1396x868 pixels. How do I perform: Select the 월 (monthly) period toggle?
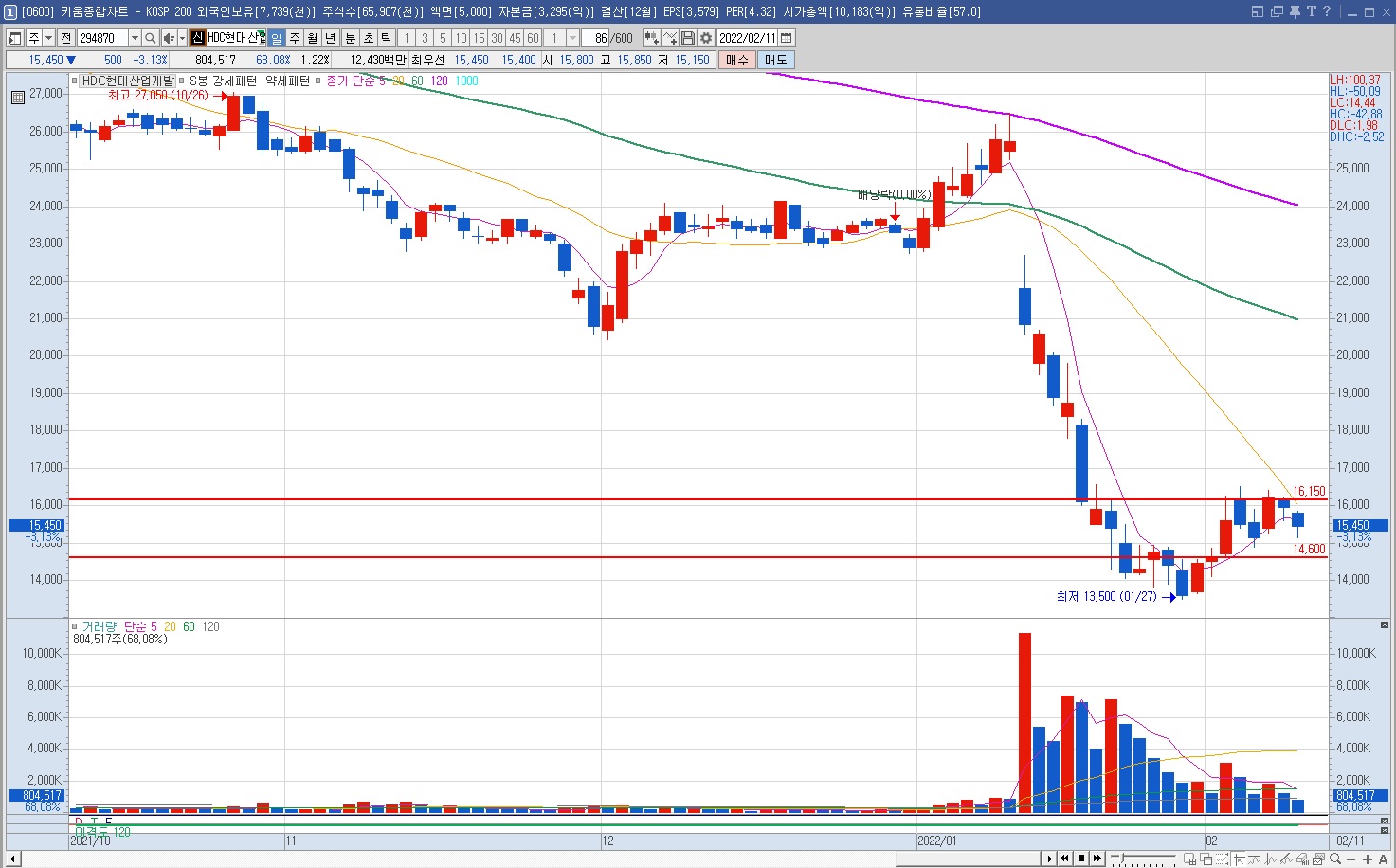(x=313, y=38)
